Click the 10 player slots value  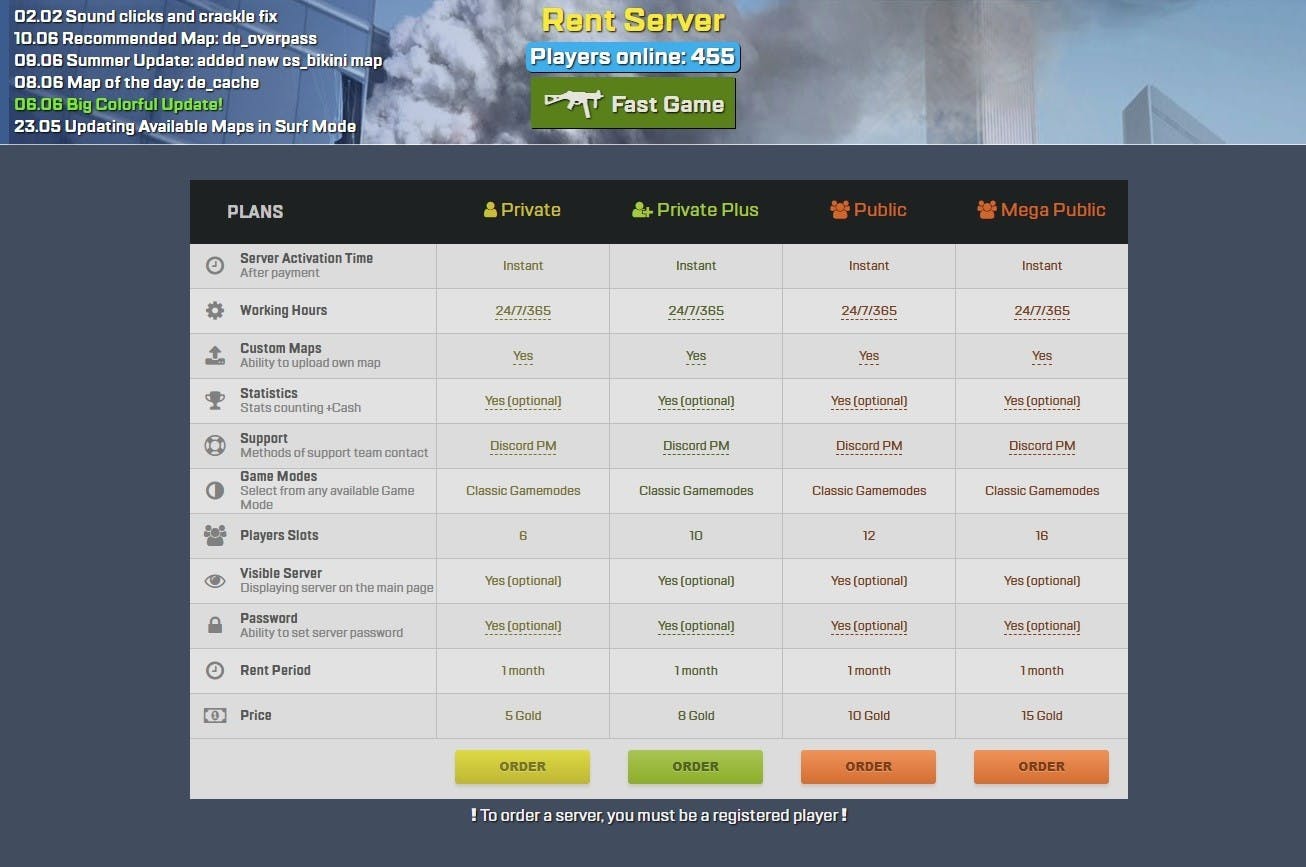(x=696, y=536)
